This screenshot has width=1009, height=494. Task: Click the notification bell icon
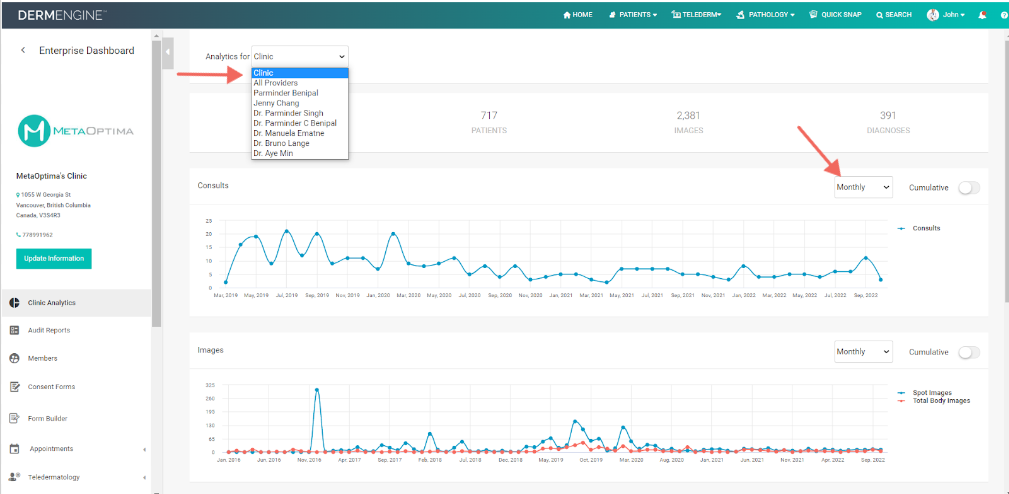click(x=982, y=15)
